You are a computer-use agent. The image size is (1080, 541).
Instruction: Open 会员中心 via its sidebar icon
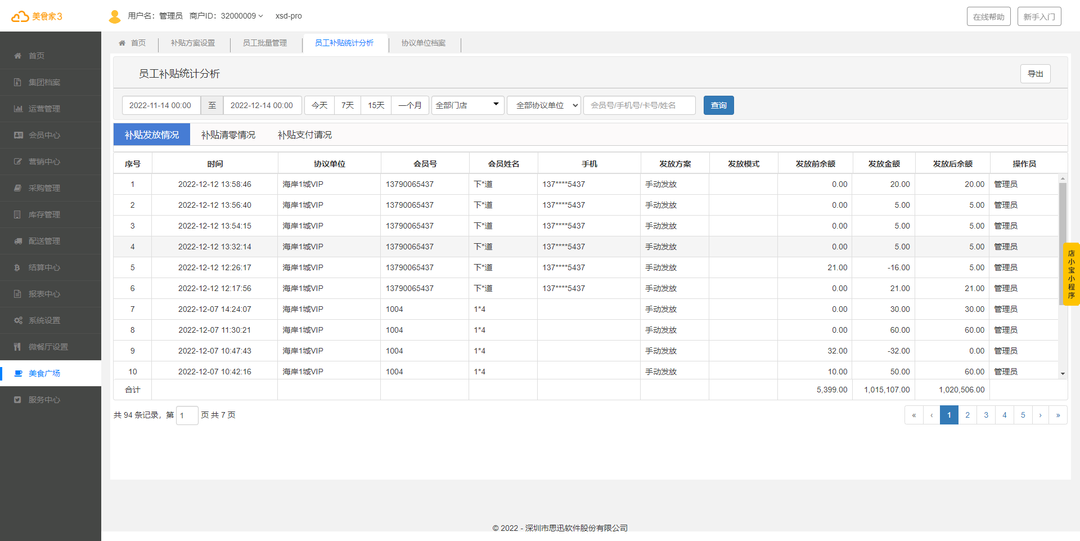click(x=18, y=135)
